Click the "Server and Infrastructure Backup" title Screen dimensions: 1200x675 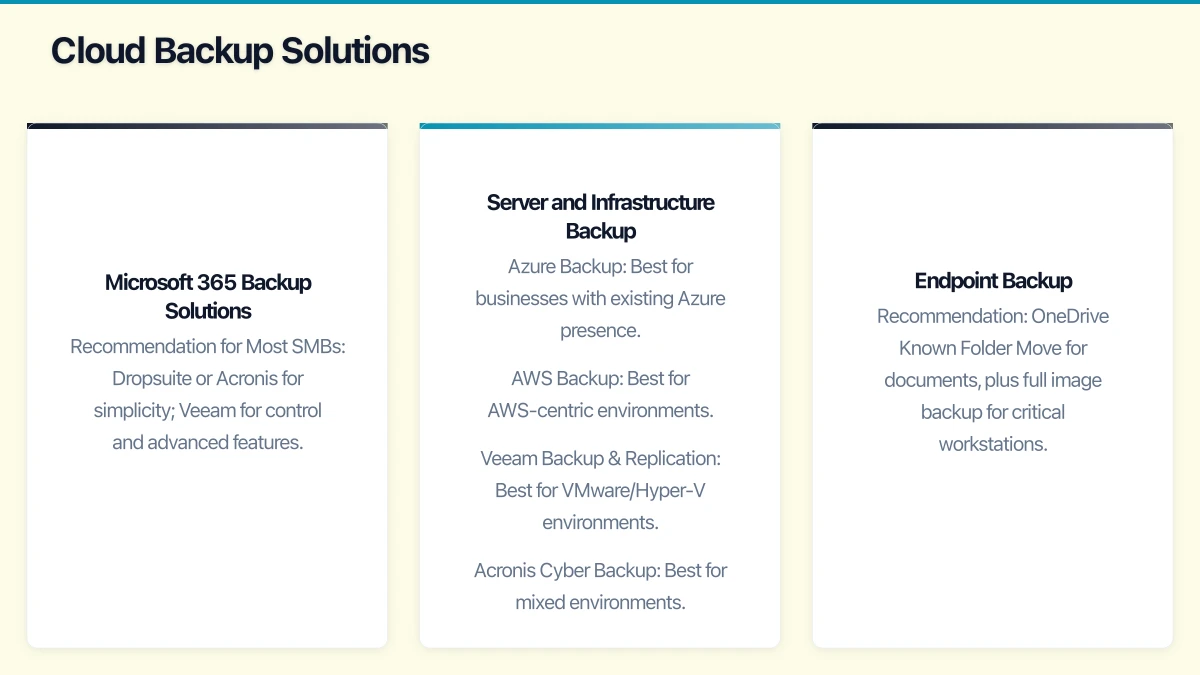(600, 216)
